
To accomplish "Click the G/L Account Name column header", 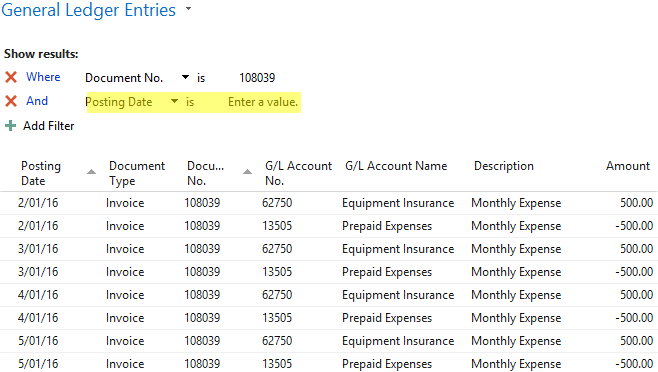I will 396,166.
